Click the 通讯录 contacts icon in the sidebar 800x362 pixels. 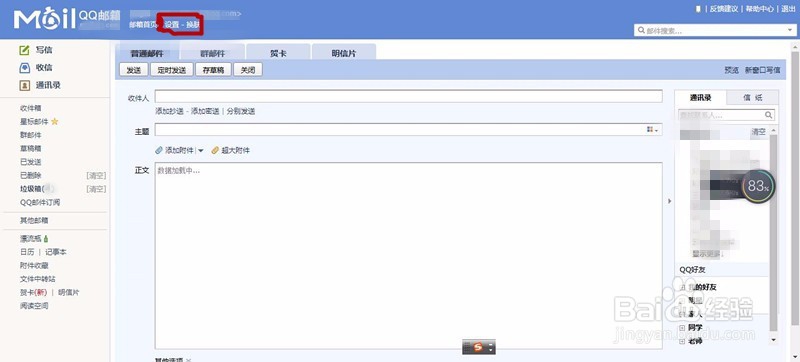24,85
